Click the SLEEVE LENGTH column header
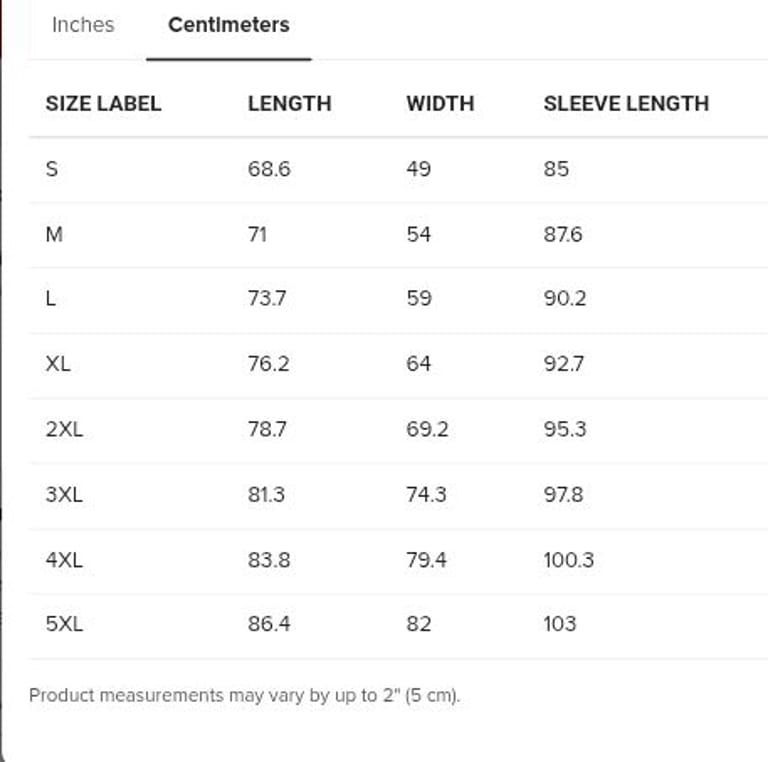 click(x=626, y=103)
